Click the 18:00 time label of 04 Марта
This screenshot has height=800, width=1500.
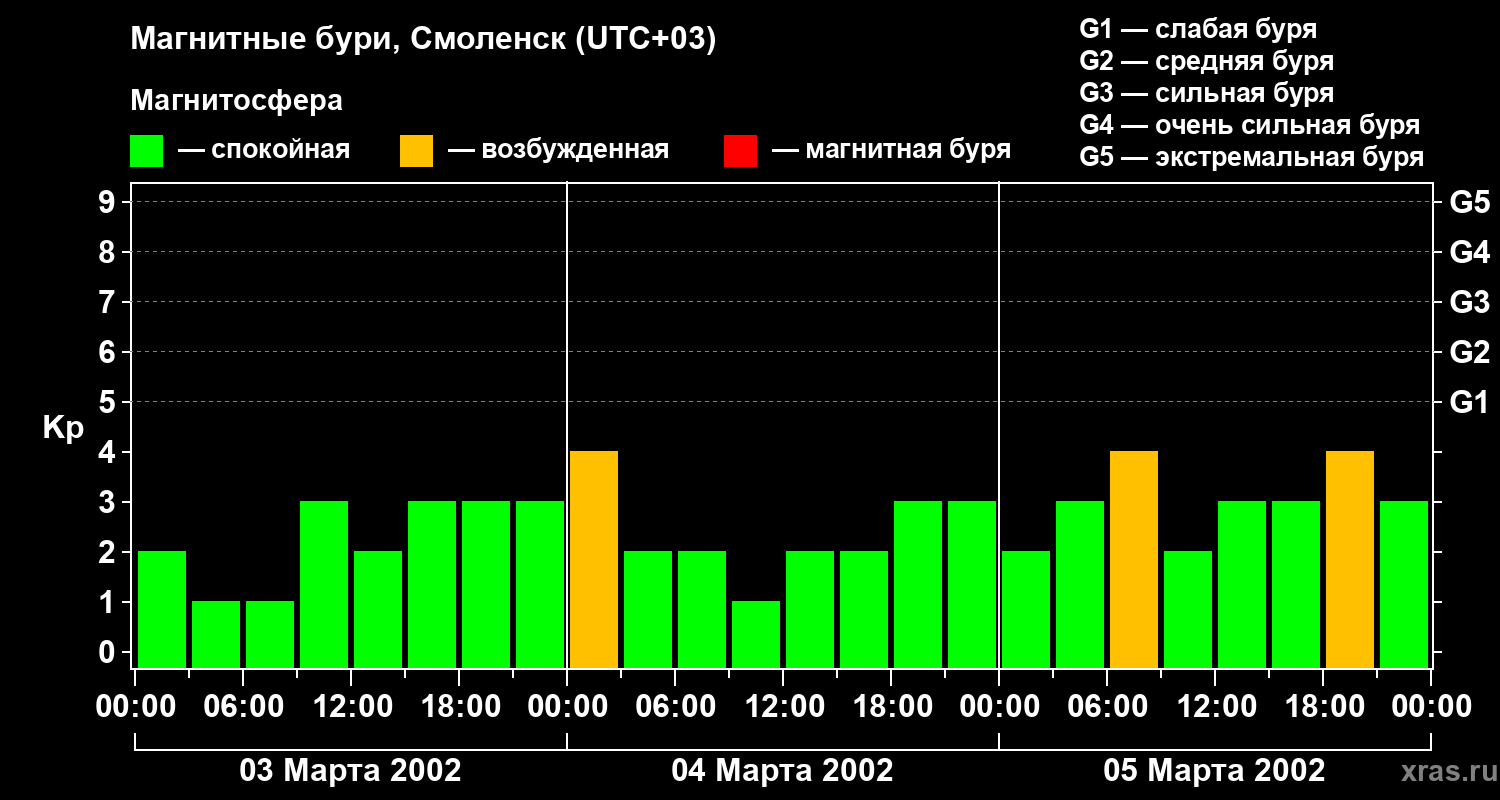891,706
